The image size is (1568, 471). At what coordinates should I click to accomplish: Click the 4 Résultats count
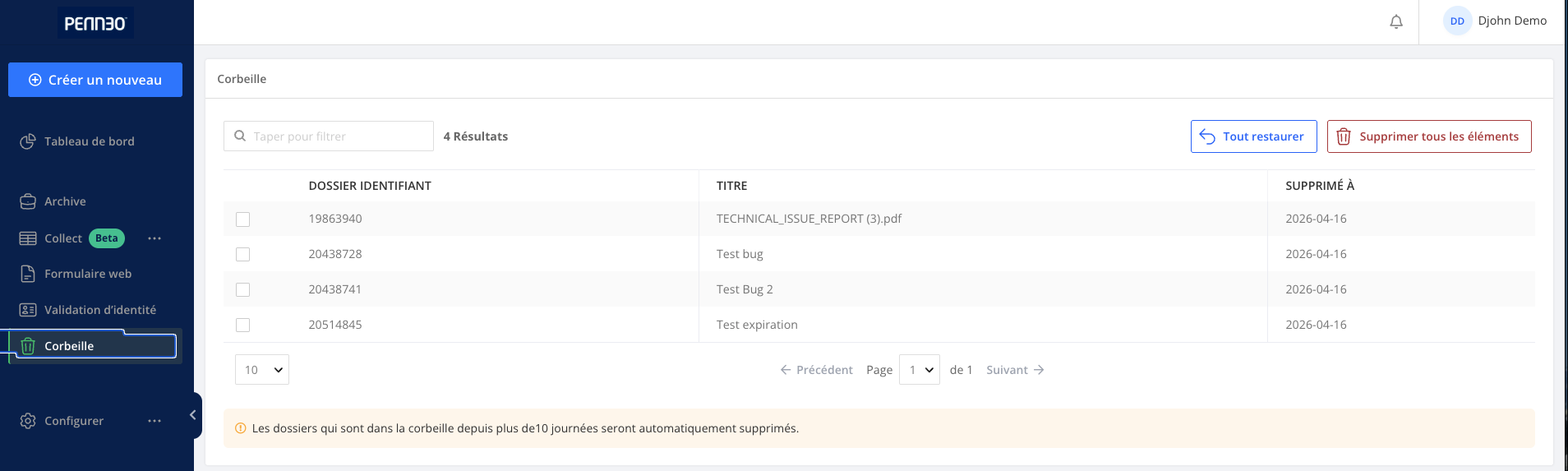(476, 136)
